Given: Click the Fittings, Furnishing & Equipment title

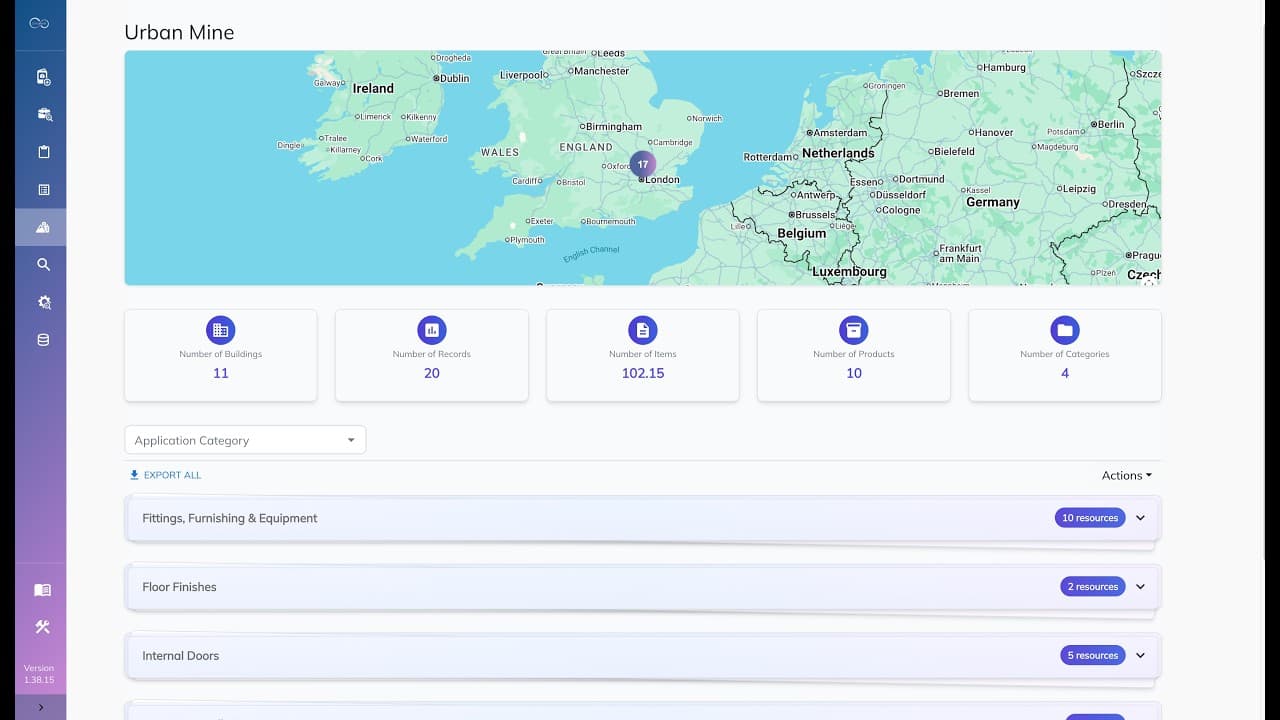Looking at the screenshot, I should click(230, 518).
